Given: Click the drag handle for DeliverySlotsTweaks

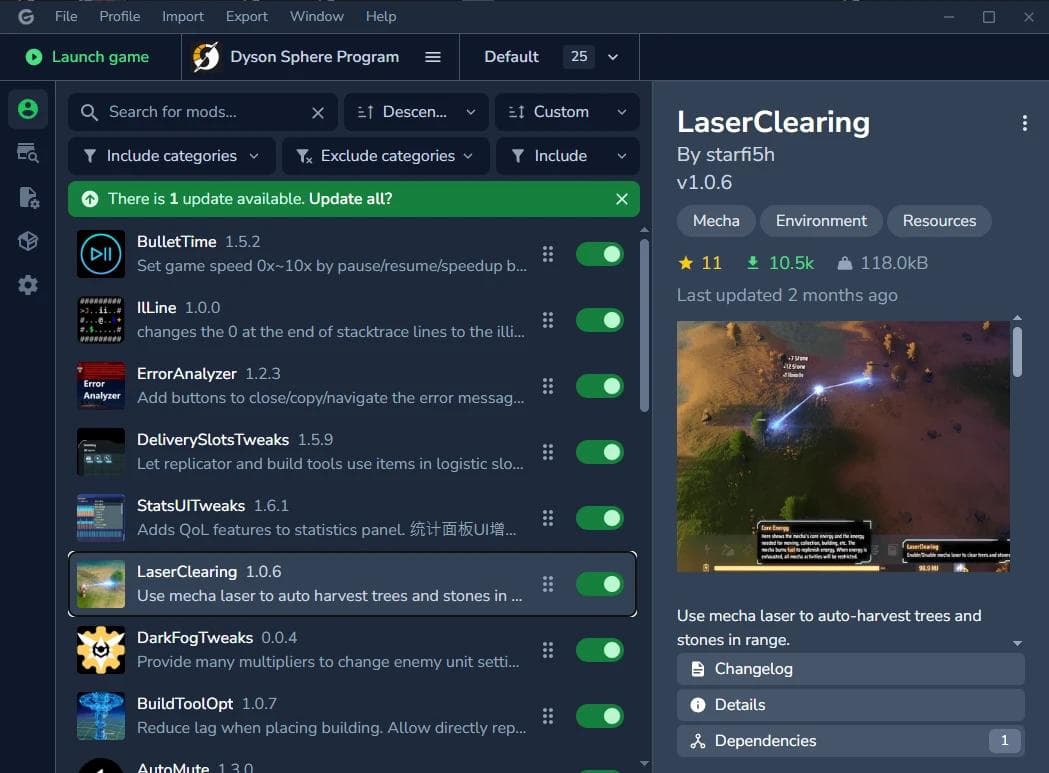Looking at the screenshot, I should 548,452.
